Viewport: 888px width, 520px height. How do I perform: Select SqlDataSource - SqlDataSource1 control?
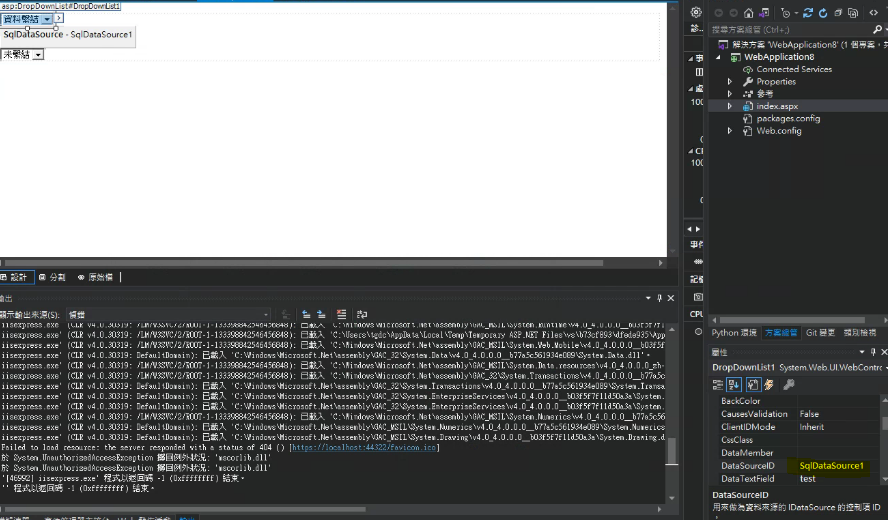coord(67,35)
